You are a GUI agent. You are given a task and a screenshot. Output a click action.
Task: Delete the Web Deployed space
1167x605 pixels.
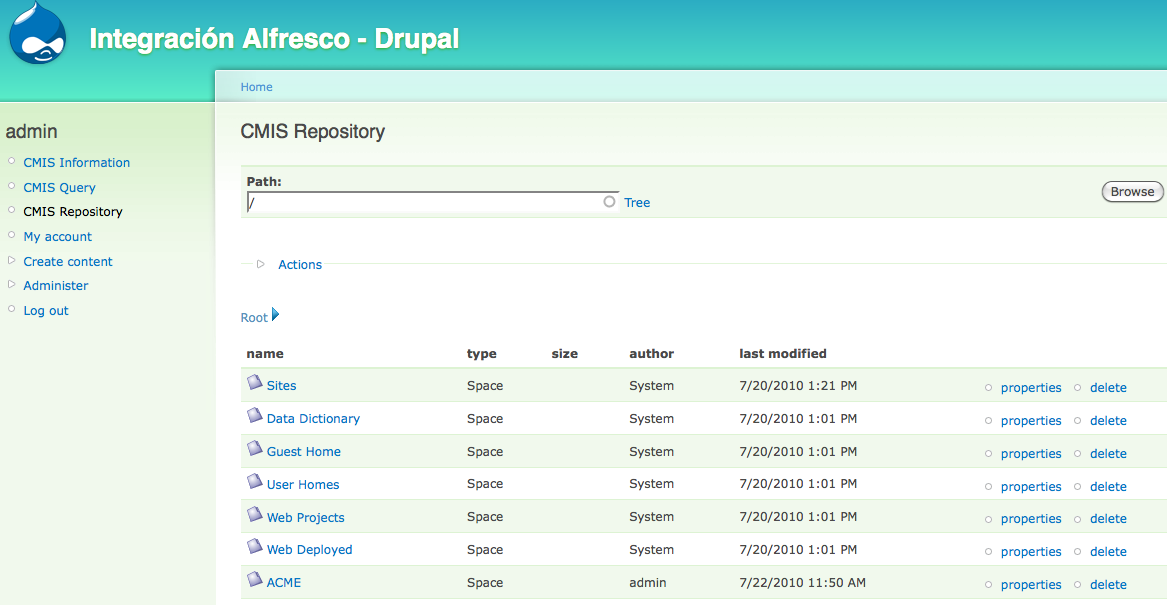tap(1108, 551)
